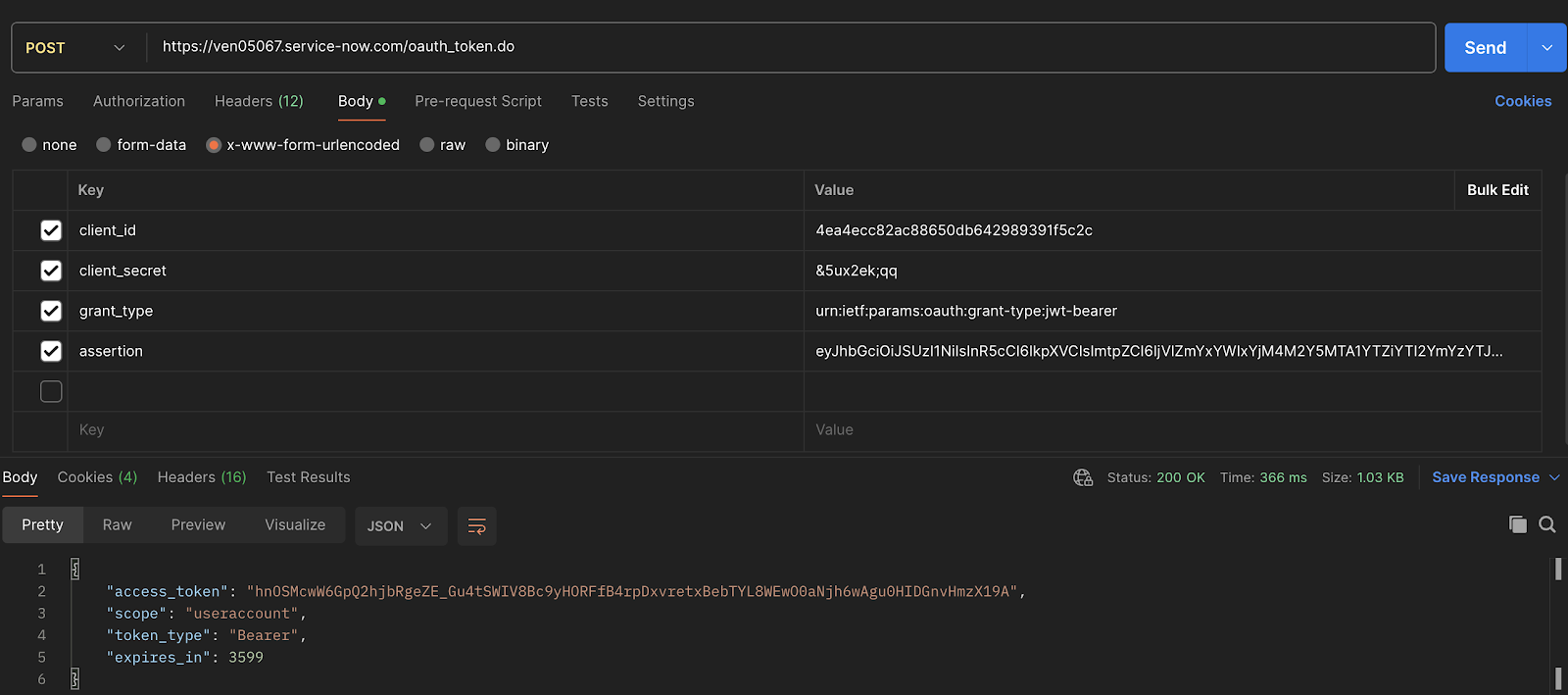Uncheck the client_id parameter checkbox
Viewport: 1568px width, 695px height.
pyautogui.click(x=51, y=230)
